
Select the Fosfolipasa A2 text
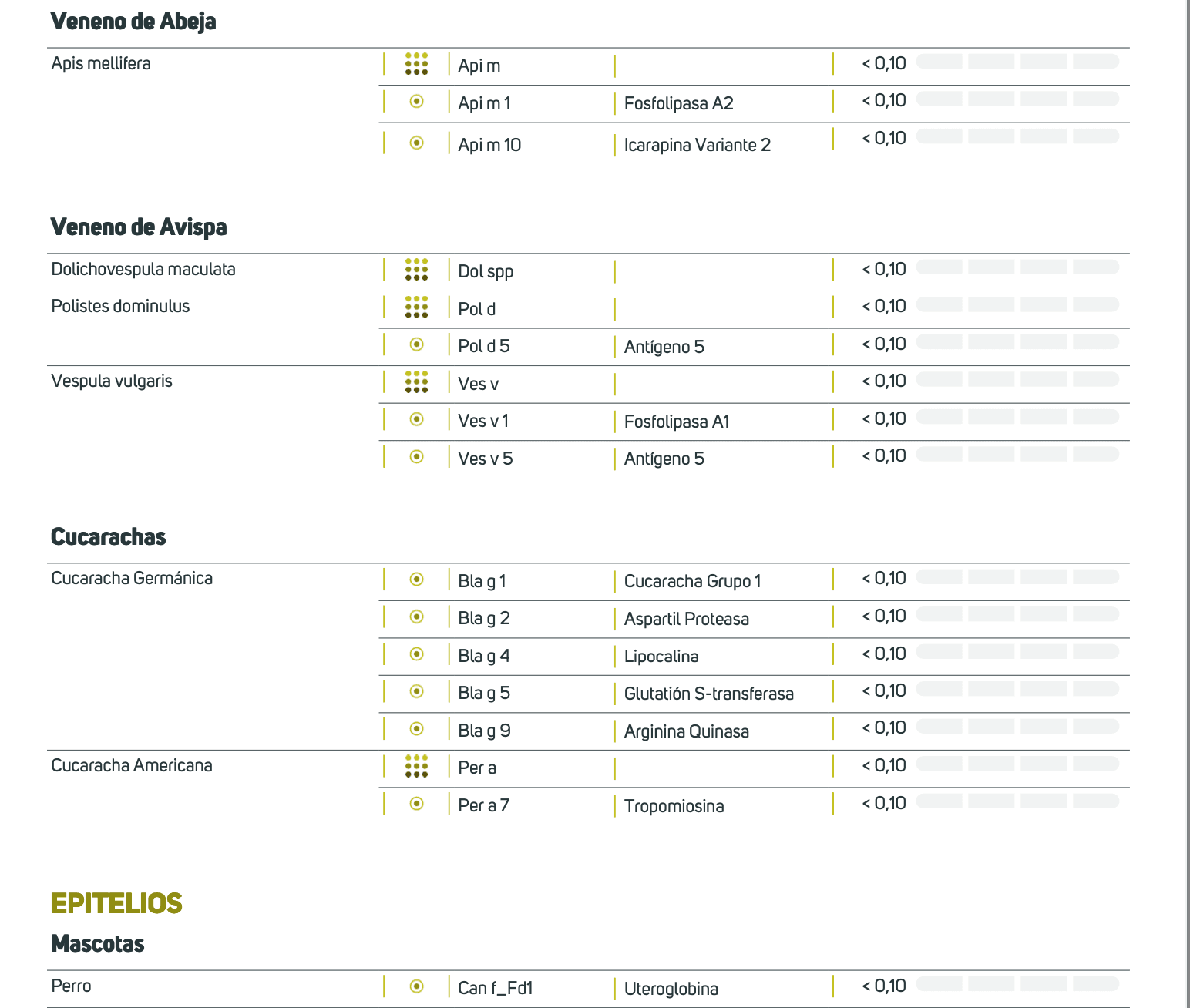click(x=678, y=103)
